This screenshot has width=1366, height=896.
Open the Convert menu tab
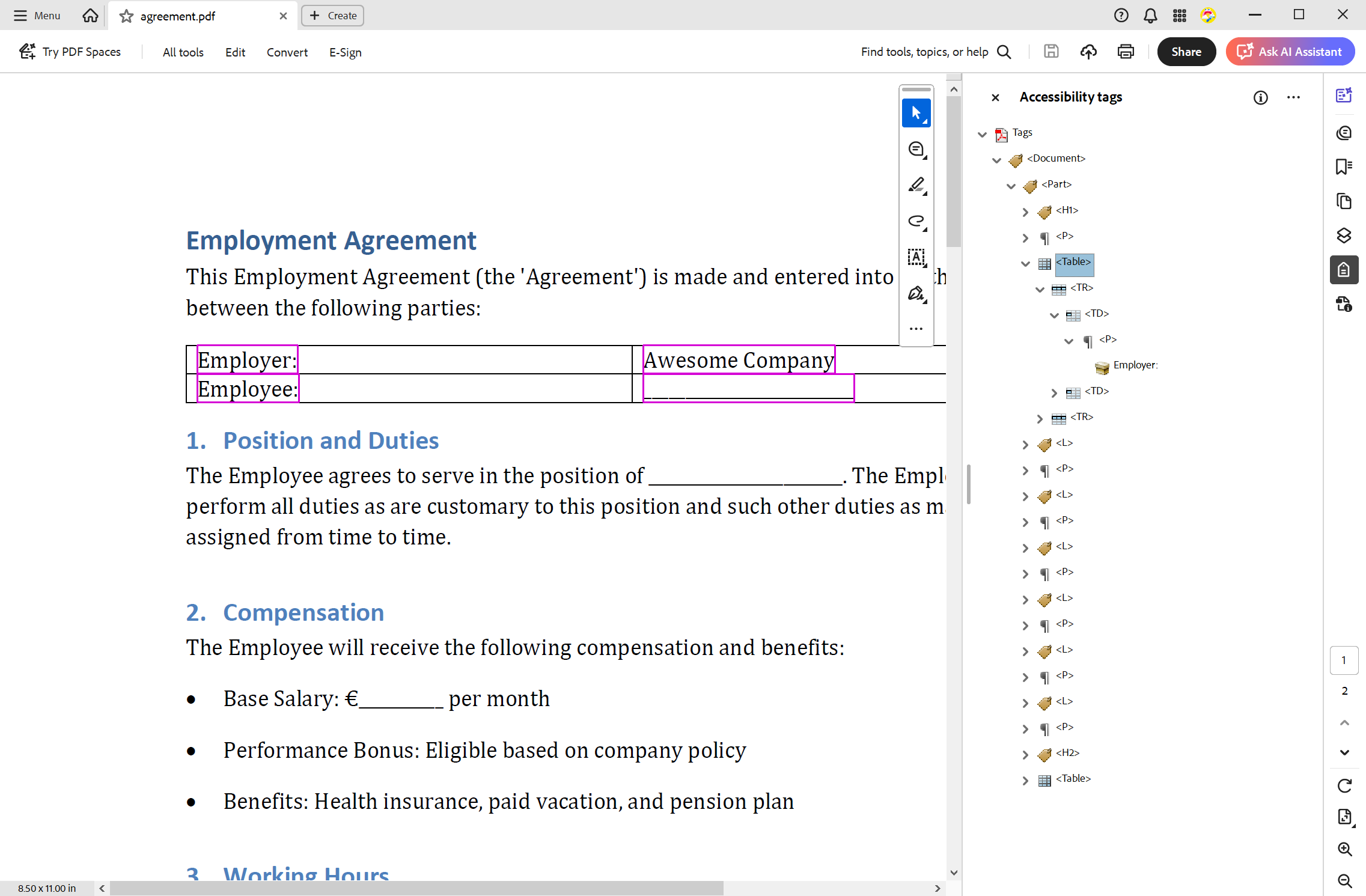[x=287, y=52]
